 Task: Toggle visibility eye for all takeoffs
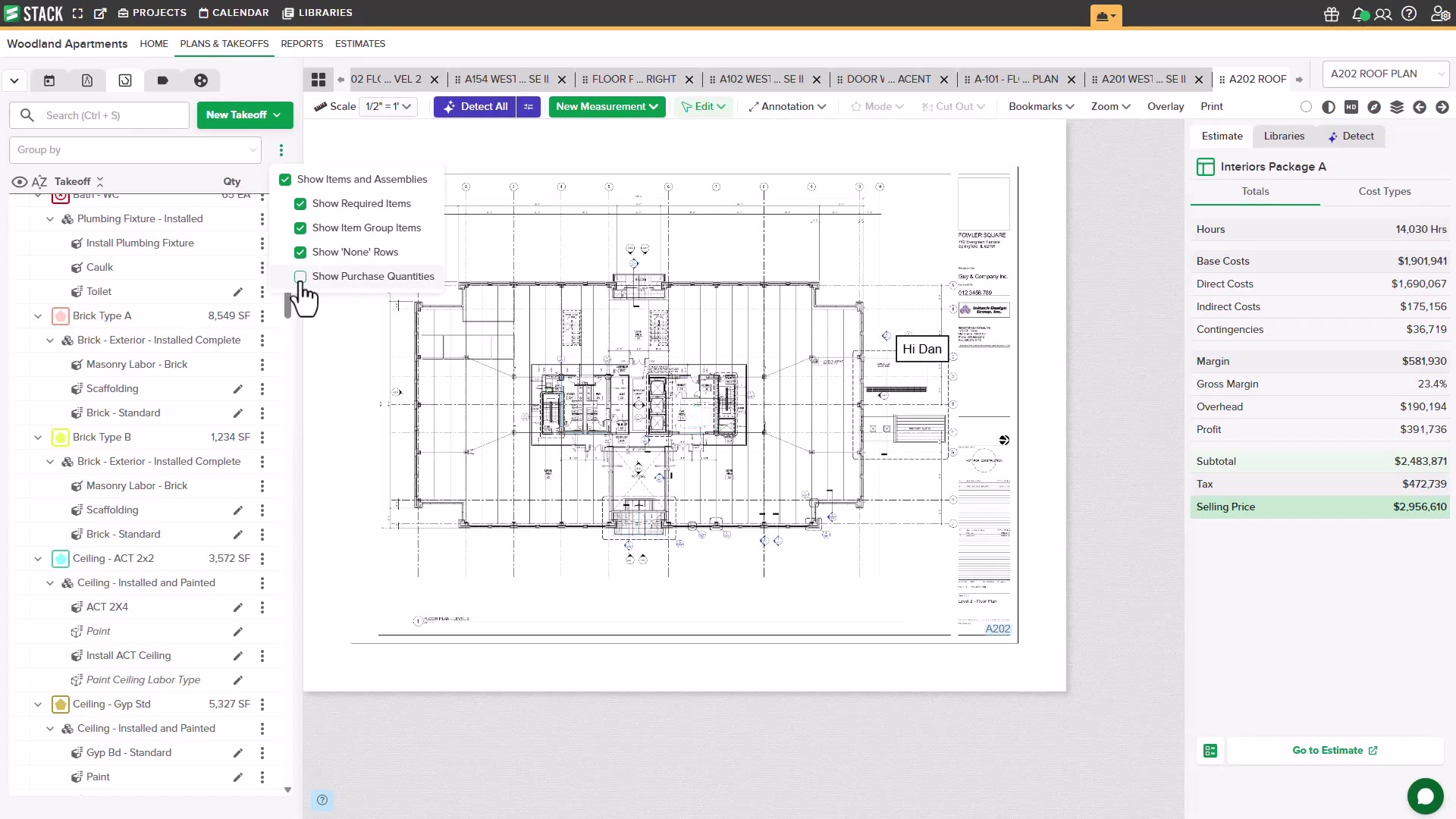tap(20, 182)
